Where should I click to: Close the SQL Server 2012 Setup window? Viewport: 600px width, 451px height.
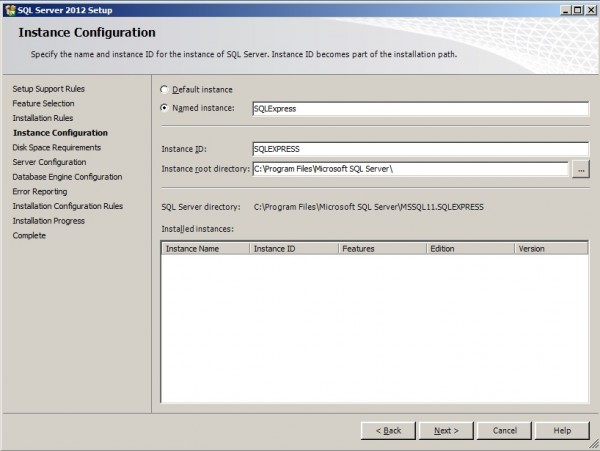(x=591, y=10)
